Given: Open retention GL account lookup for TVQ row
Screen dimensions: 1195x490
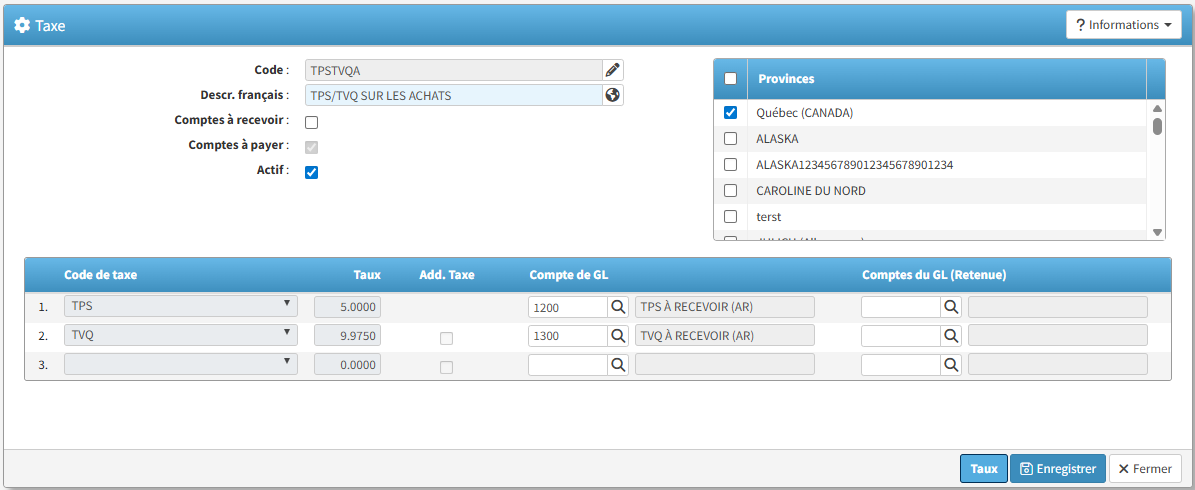Looking at the screenshot, I should coord(951,336).
